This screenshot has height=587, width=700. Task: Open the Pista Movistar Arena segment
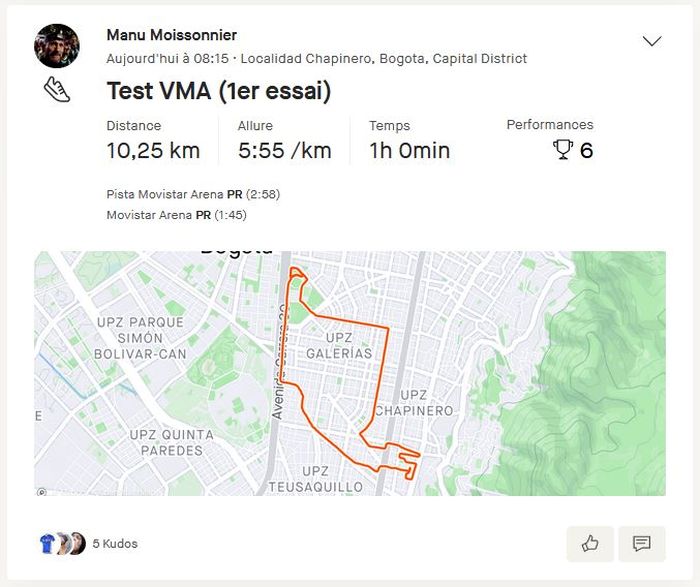[165, 194]
